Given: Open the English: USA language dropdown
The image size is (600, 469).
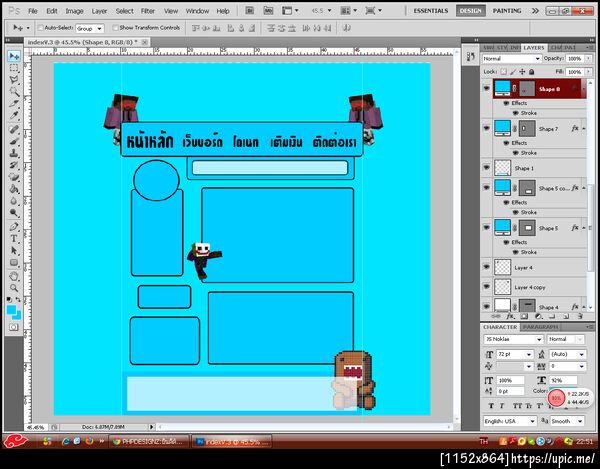Looking at the screenshot, I should [510, 421].
